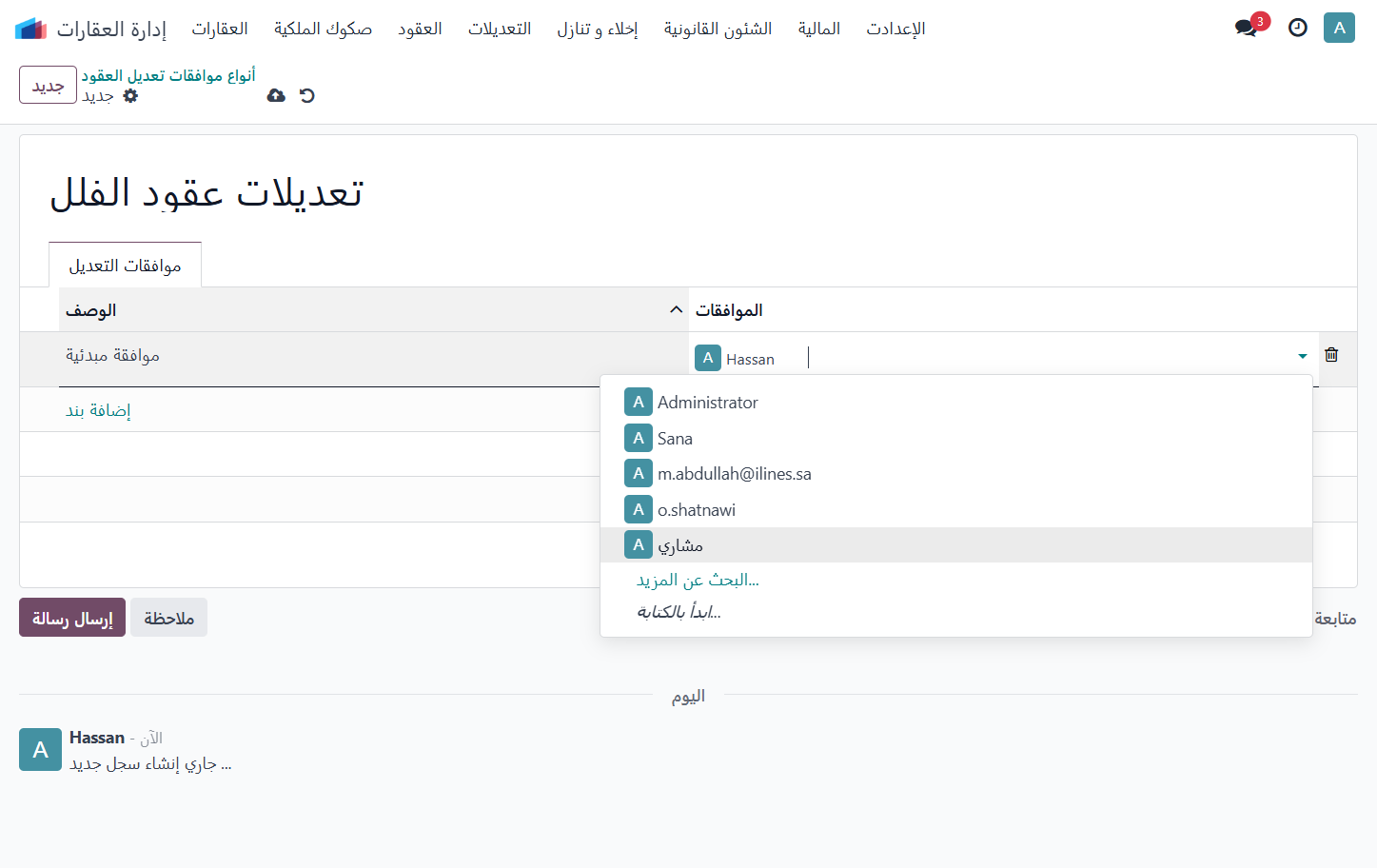Click the الموافقات column header
This screenshot has width=1377, height=868.
[729, 310]
